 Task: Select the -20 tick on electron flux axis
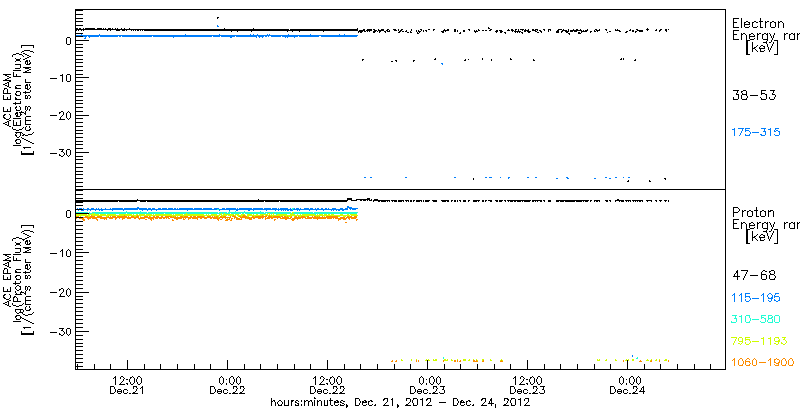point(60,115)
